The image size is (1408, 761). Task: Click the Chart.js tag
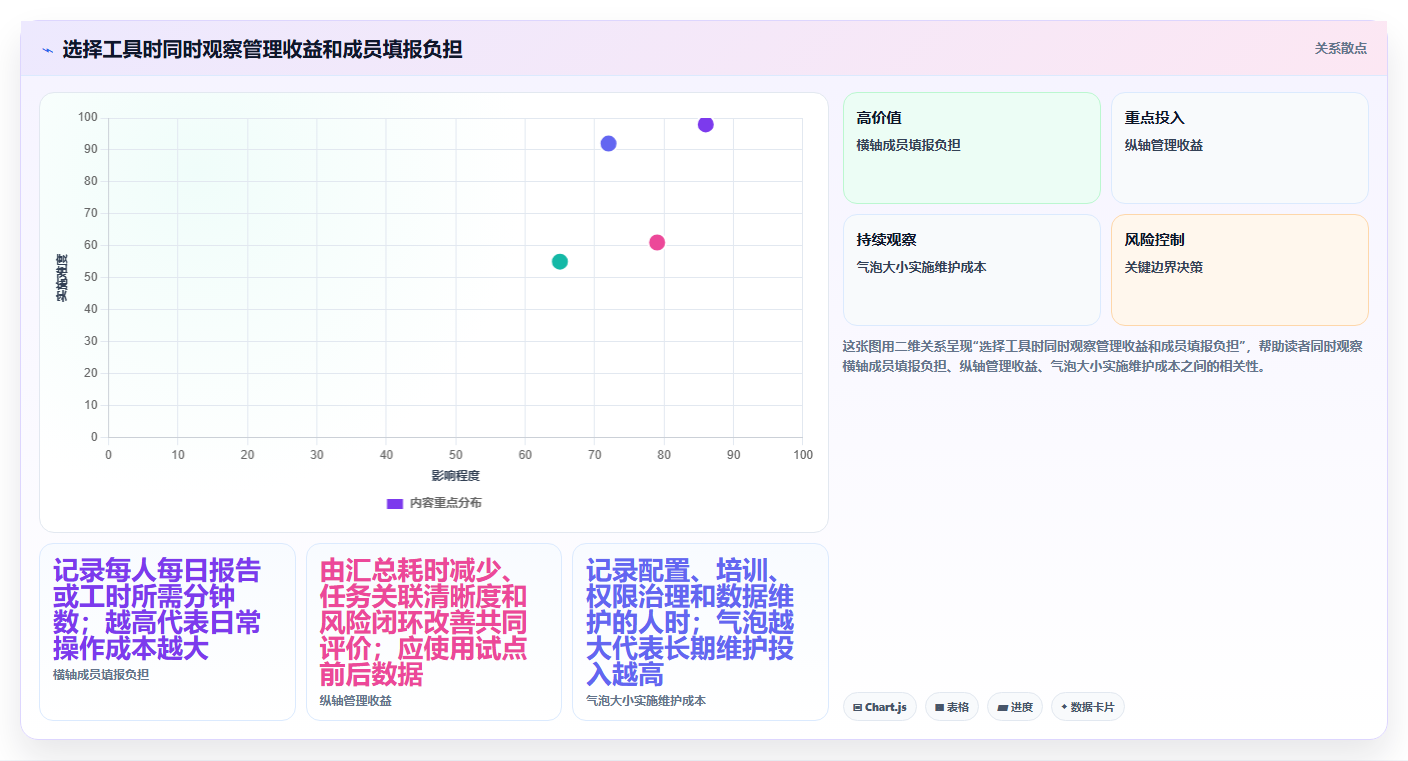(x=880, y=707)
